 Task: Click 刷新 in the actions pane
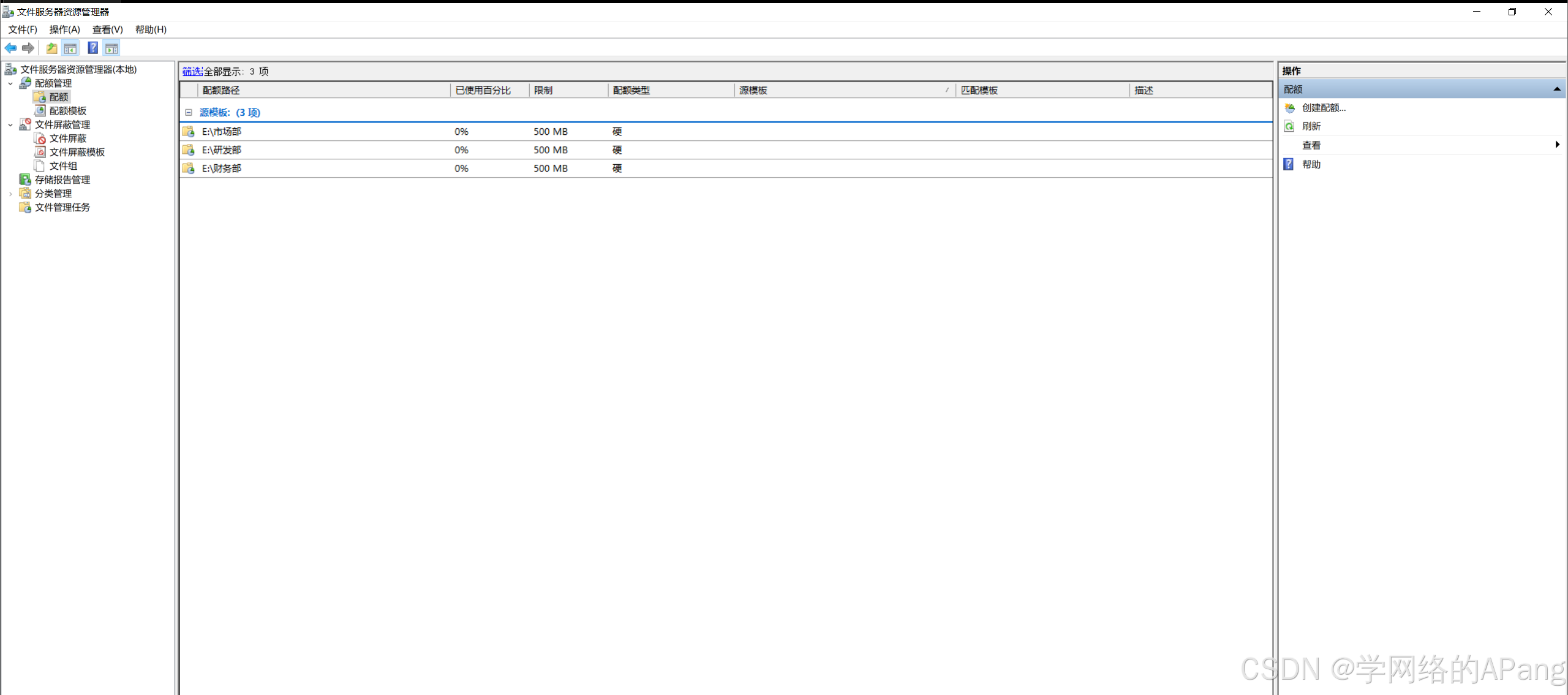[x=1311, y=126]
